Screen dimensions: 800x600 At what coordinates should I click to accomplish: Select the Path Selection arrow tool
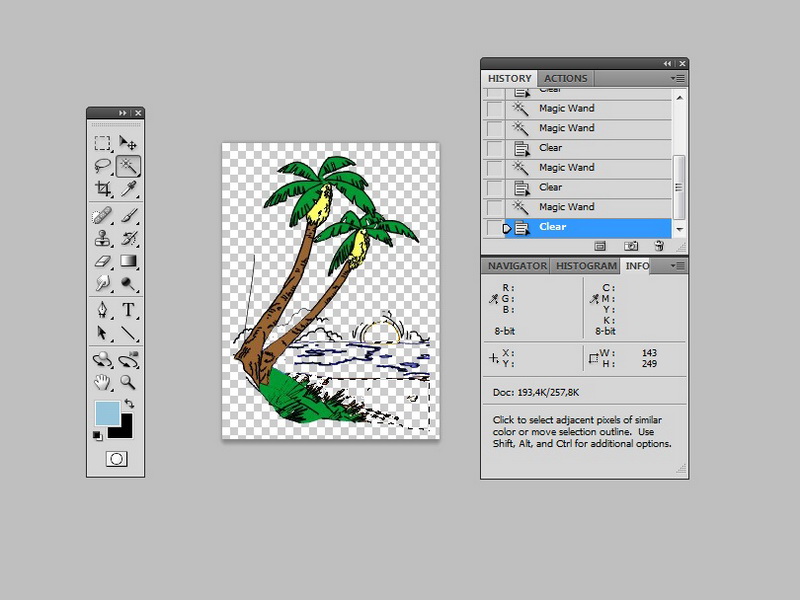click(103, 333)
